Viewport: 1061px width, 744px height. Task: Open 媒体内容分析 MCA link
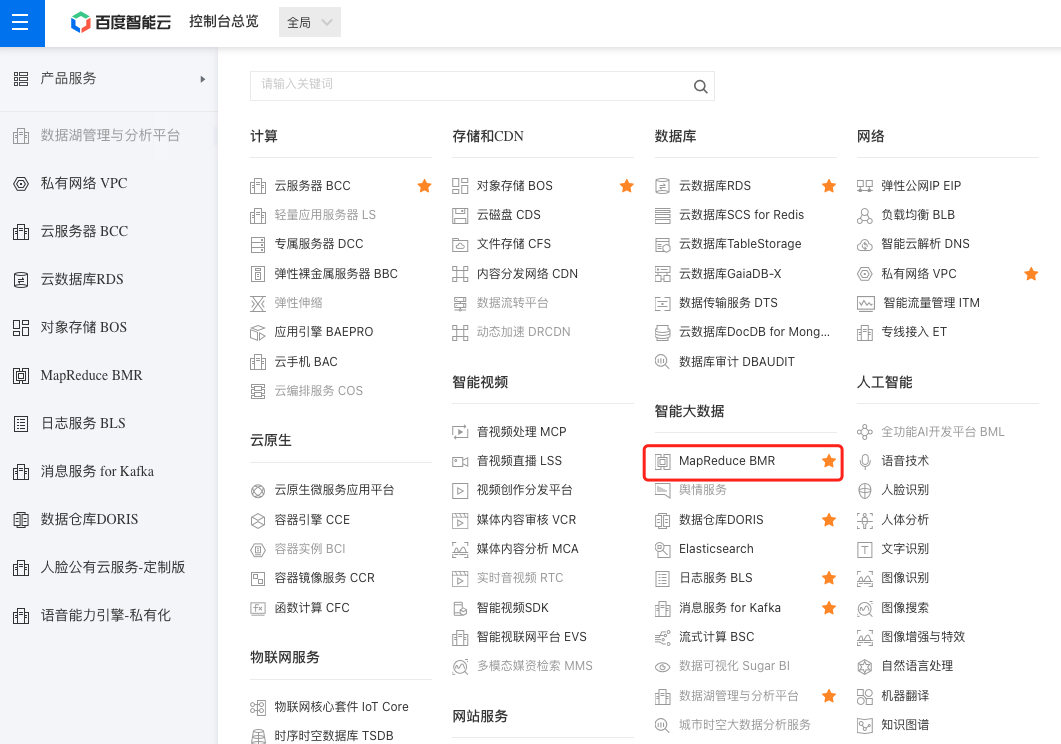pyautogui.click(x=528, y=549)
